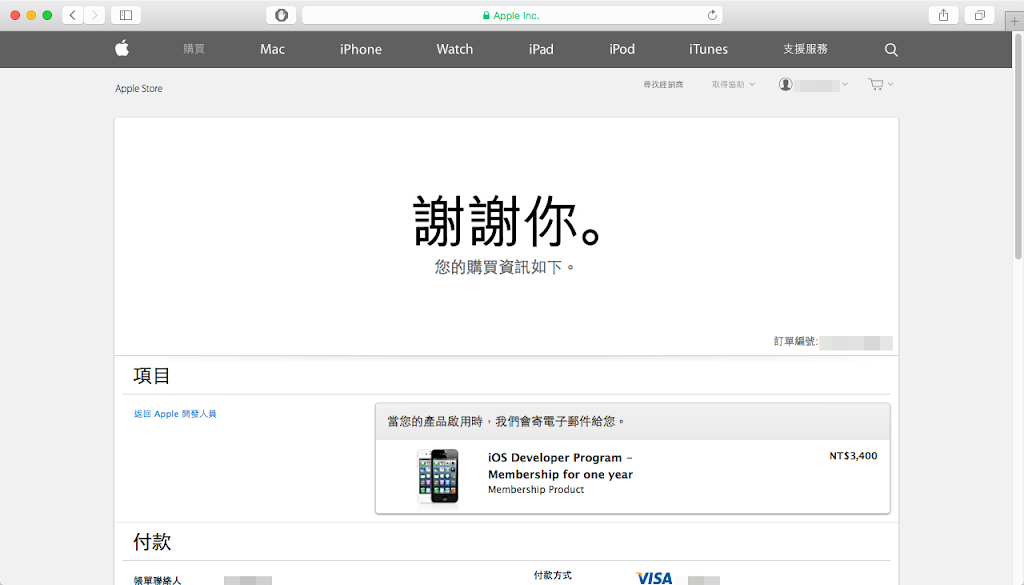Screen dimensions: 1024x585
Task: Expand the 取得協助 dropdown
Action: pyautogui.click(x=733, y=85)
